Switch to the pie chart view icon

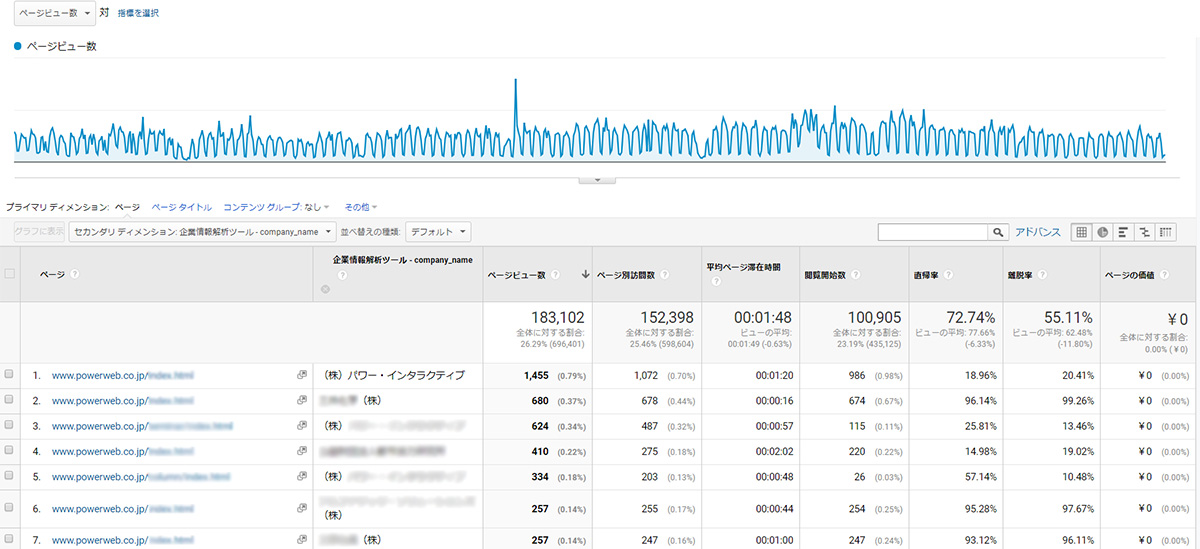click(x=1102, y=232)
